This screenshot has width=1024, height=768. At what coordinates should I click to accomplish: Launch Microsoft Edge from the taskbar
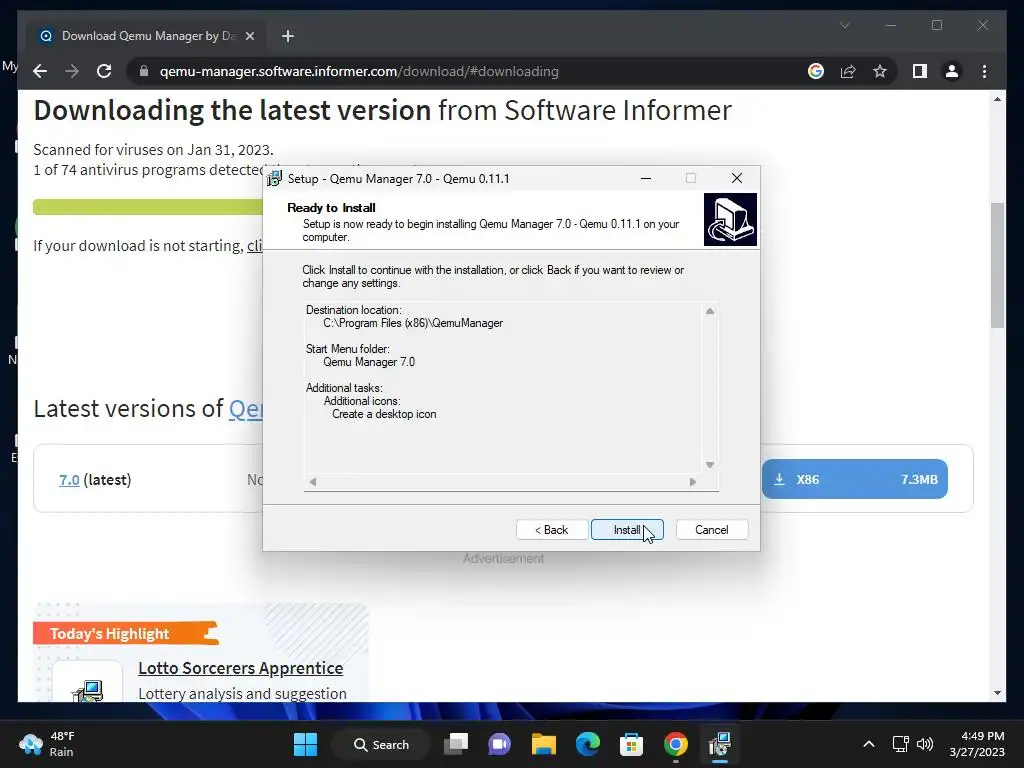(588, 744)
